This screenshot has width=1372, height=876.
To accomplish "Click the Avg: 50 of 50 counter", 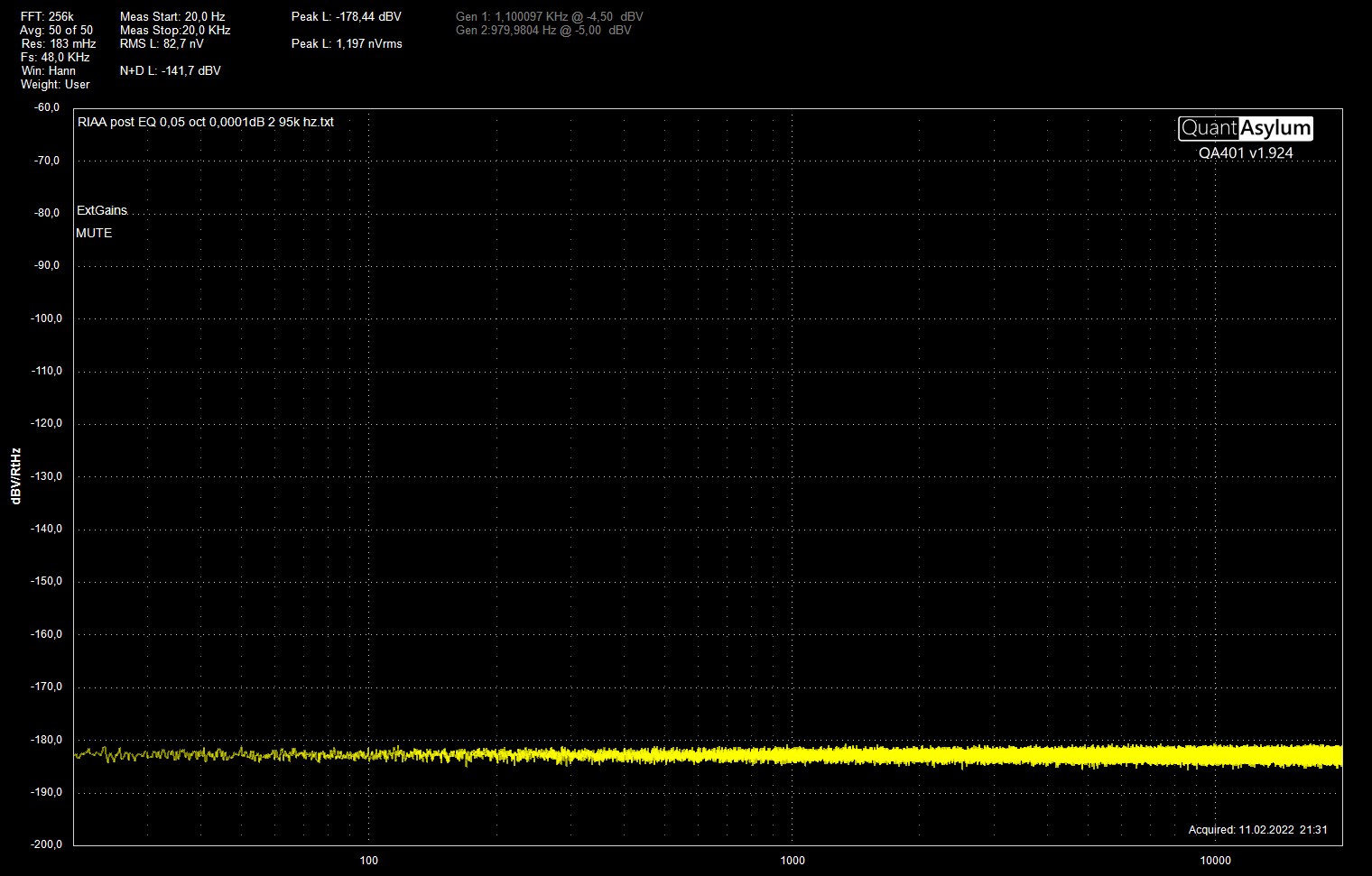I will 56,30.
